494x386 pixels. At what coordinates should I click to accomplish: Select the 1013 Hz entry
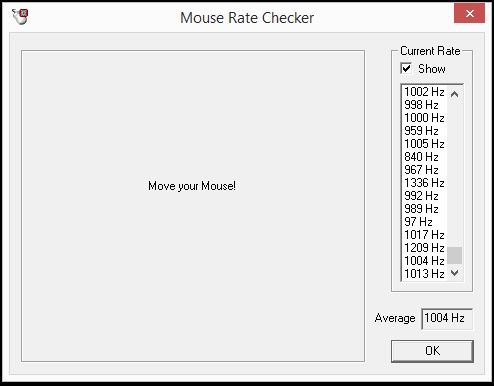pyautogui.click(x=424, y=274)
